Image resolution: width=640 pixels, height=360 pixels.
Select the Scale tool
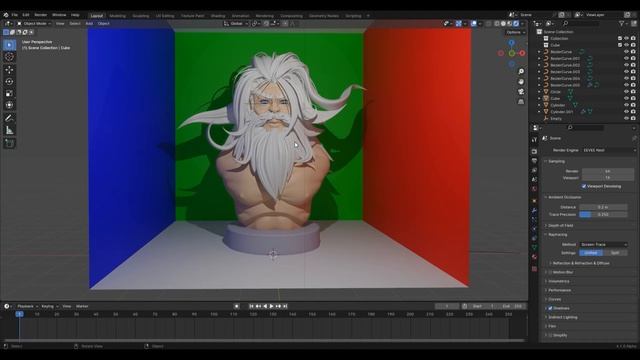click(x=9, y=93)
